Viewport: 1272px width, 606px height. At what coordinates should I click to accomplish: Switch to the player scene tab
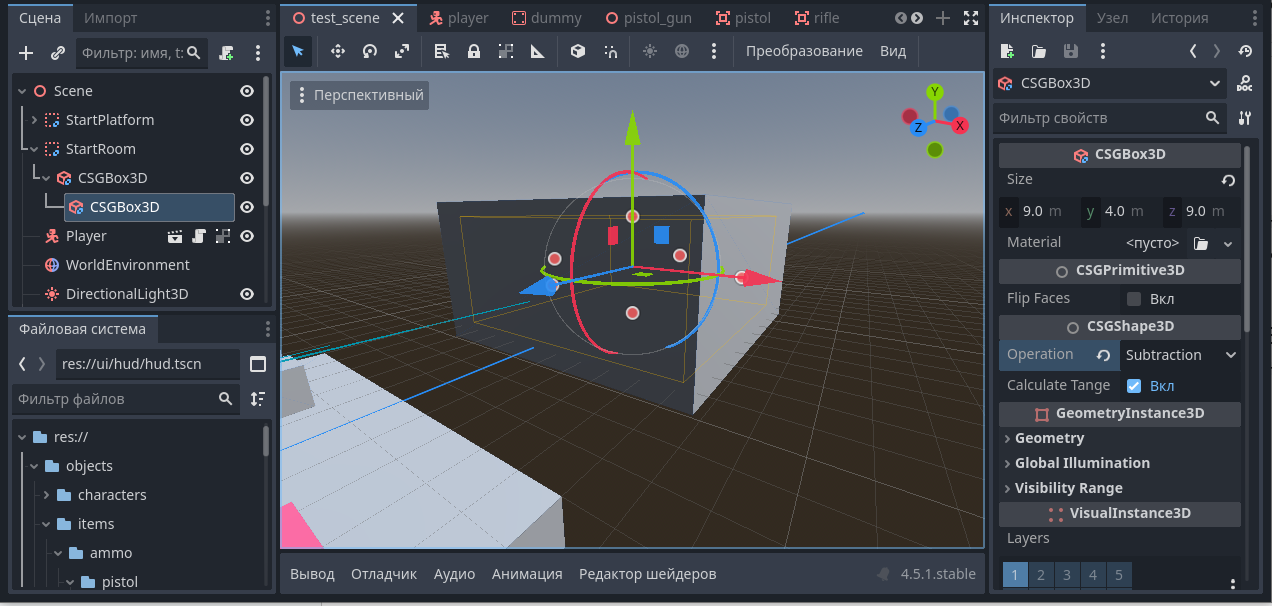[459, 18]
